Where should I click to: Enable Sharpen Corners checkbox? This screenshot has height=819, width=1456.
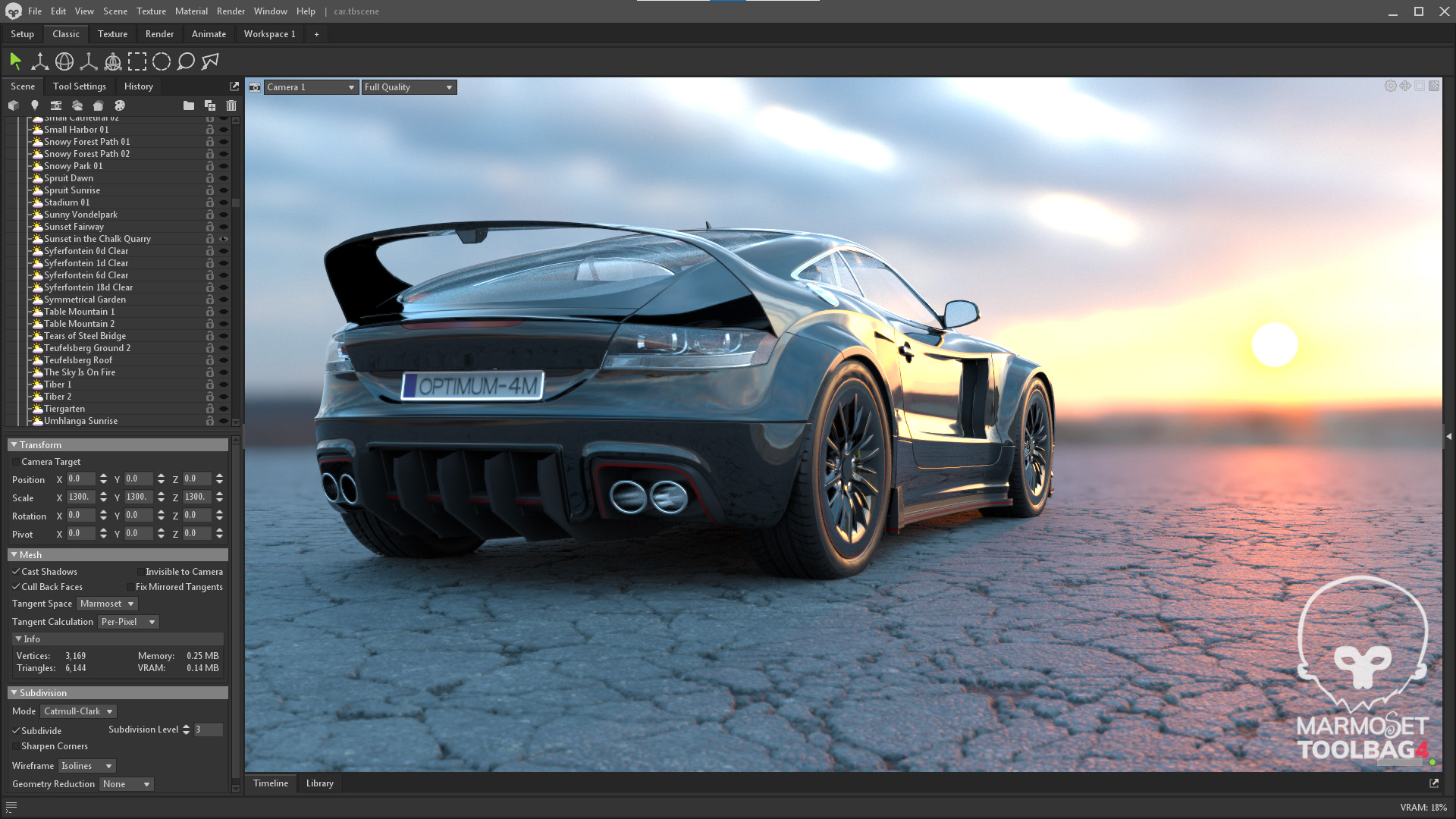(x=16, y=746)
